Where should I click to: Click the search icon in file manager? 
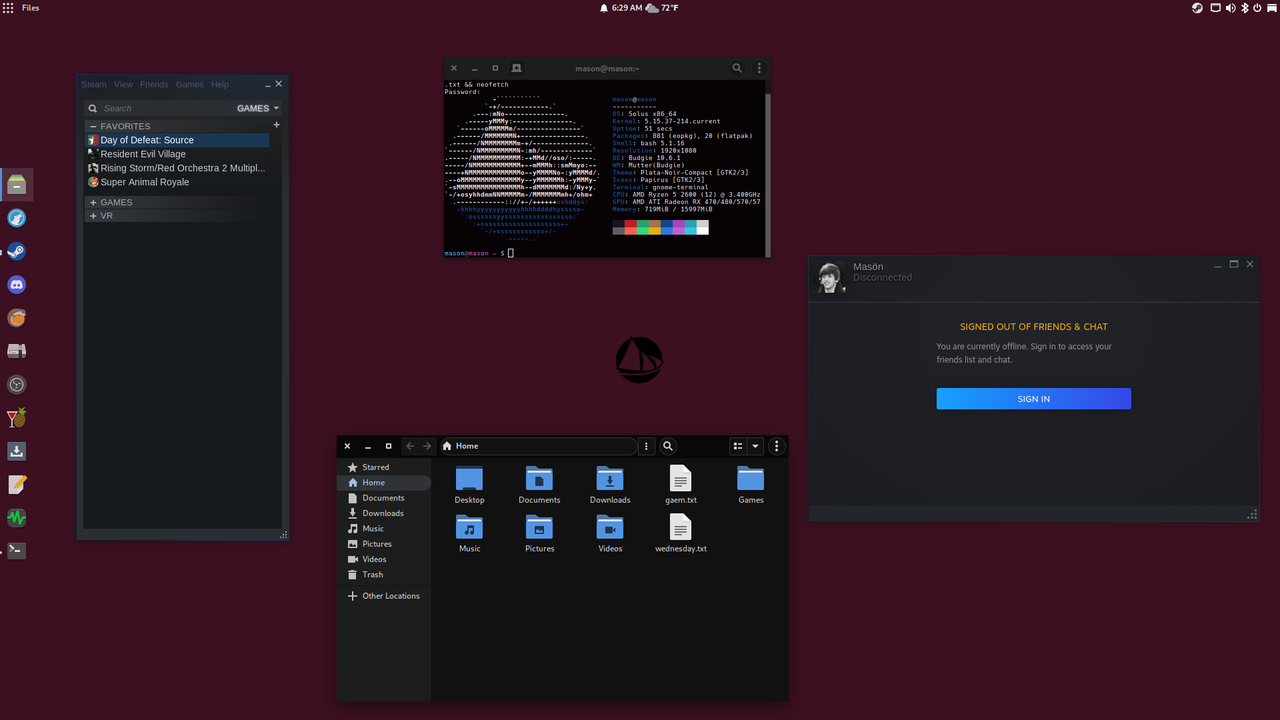tap(668, 446)
